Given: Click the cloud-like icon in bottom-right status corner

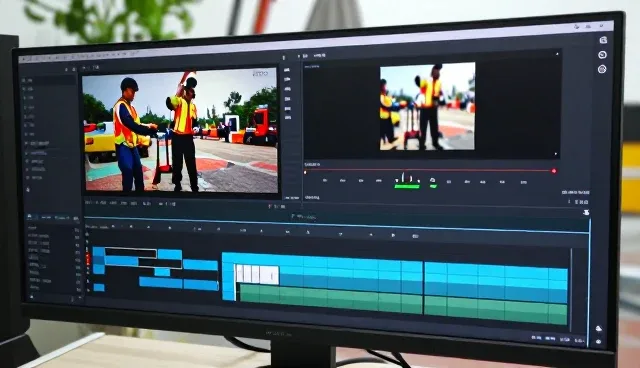Looking at the screenshot, I should pos(598,328).
